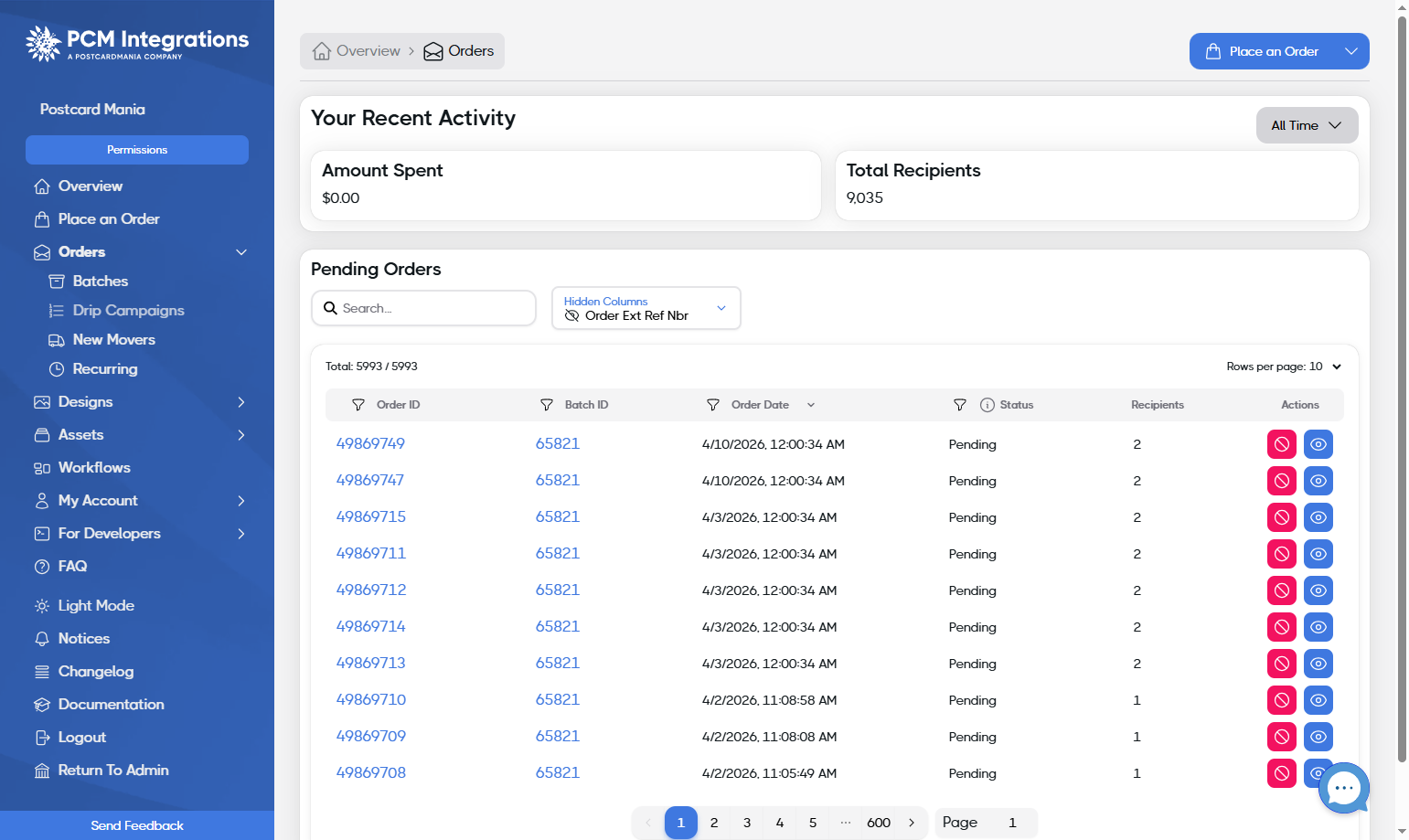Open Recurring in sidebar

[x=93, y=369]
